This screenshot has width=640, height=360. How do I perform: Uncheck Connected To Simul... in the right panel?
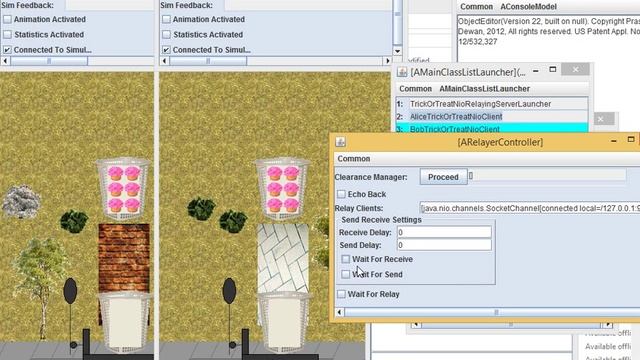coord(166,50)
